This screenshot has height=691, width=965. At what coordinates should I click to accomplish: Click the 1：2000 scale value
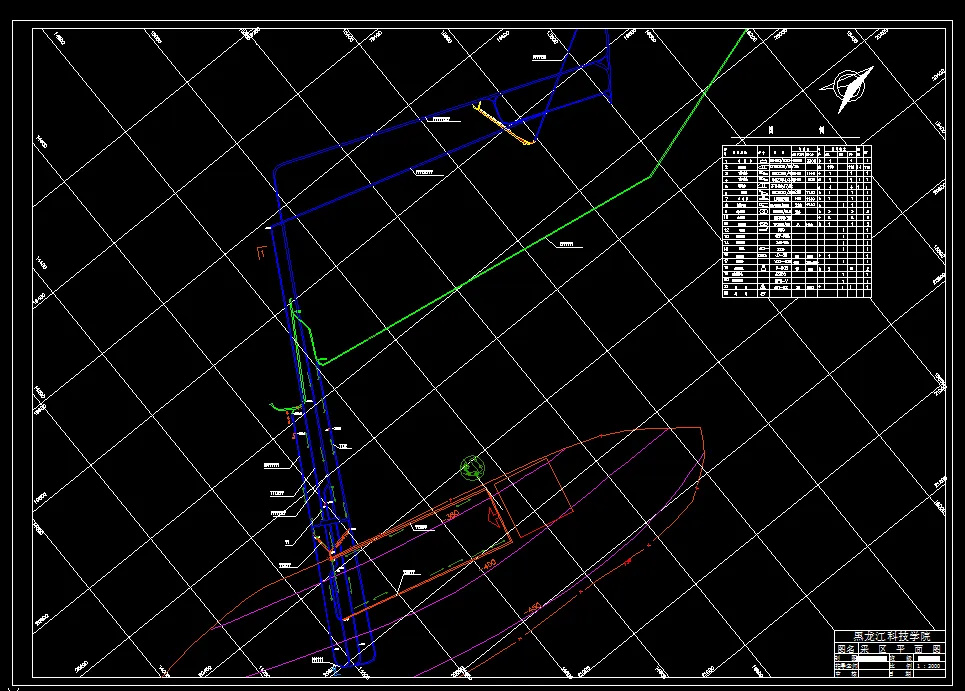(929, 666)
